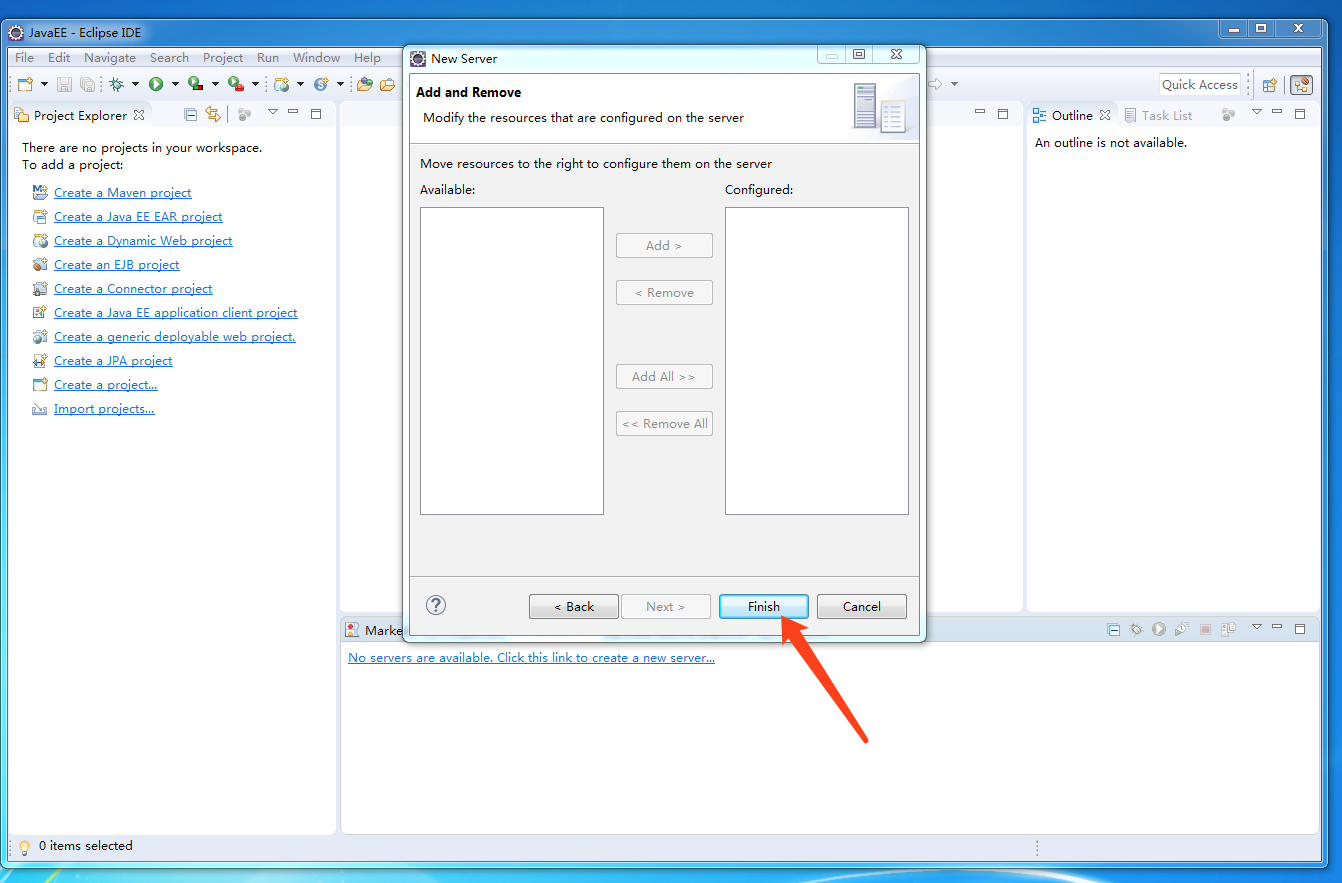Maximize the Outline view panel

click(1300, 114)
